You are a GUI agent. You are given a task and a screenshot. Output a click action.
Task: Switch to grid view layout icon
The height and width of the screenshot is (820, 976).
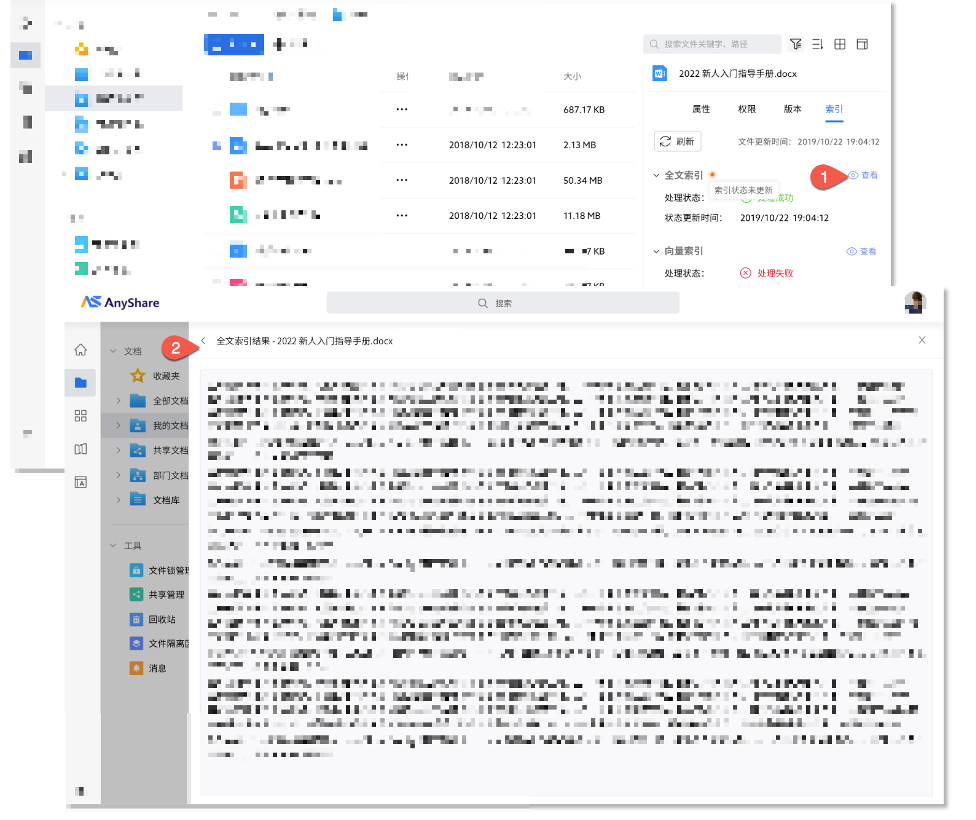840,44
